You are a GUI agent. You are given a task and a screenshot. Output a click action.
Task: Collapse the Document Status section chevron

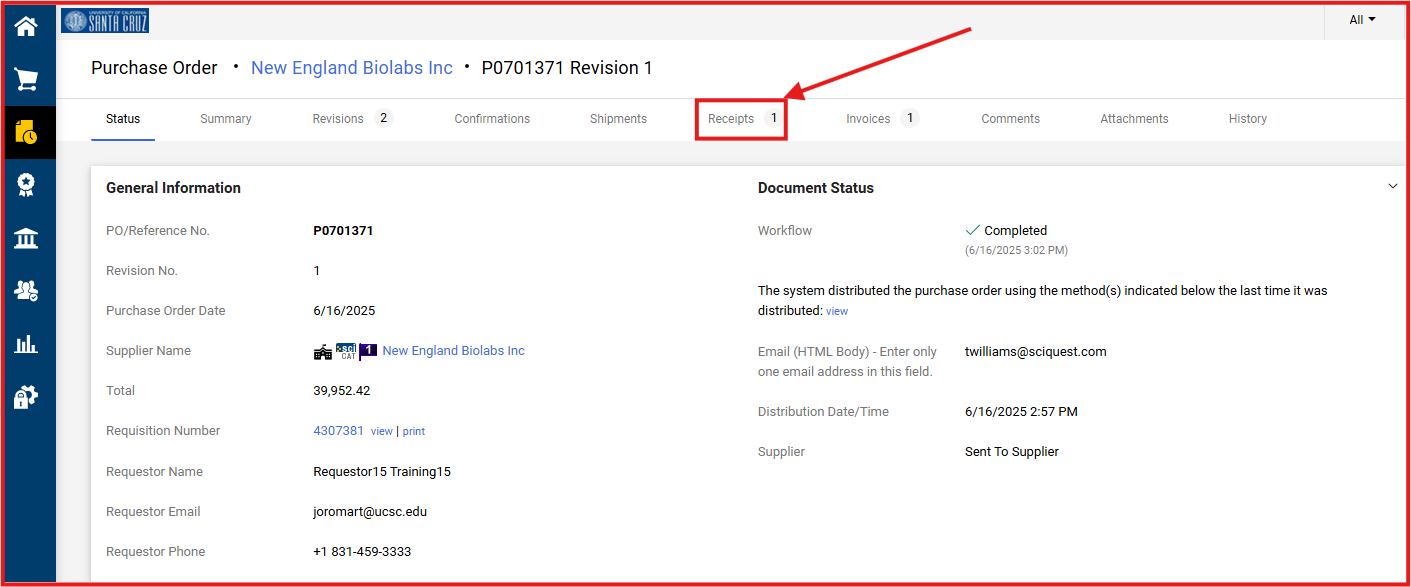pyautogui.click(x=1393, y=187)
